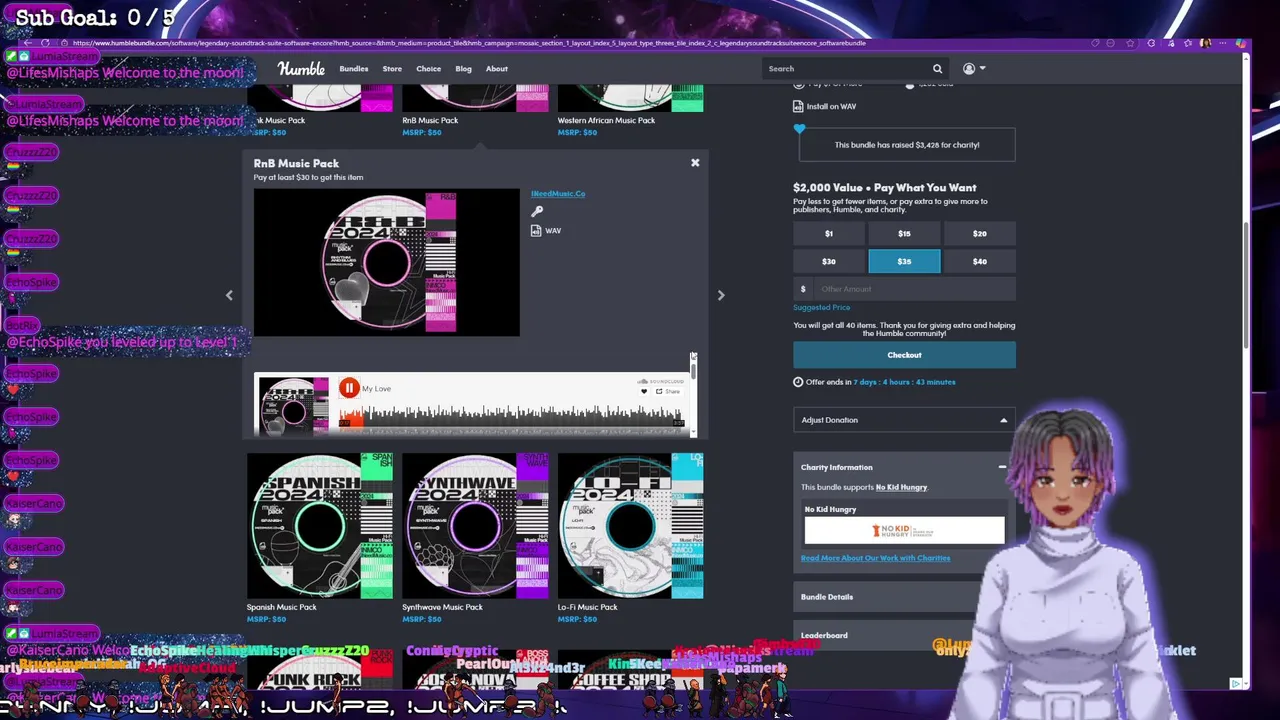
Task: Expand the Adjust Donation dropdown
Action: click(904, 420)
